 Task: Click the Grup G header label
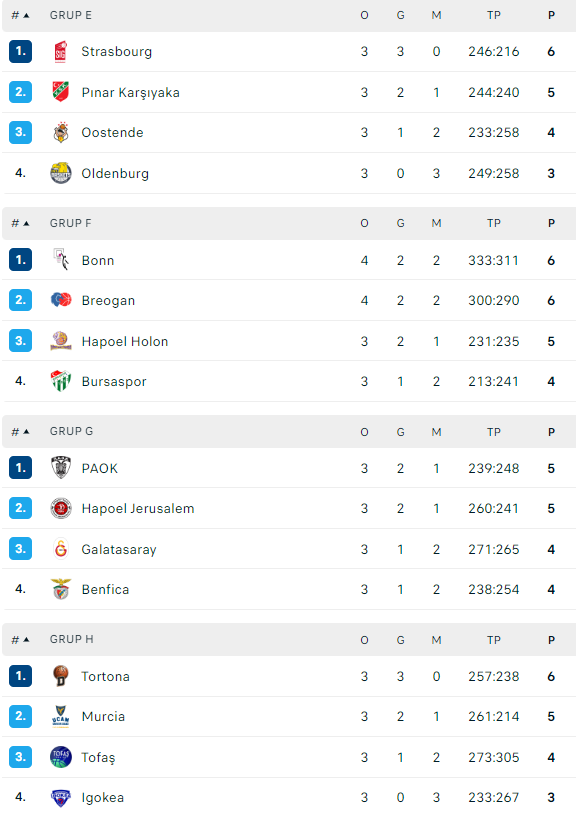click(71, 431)
